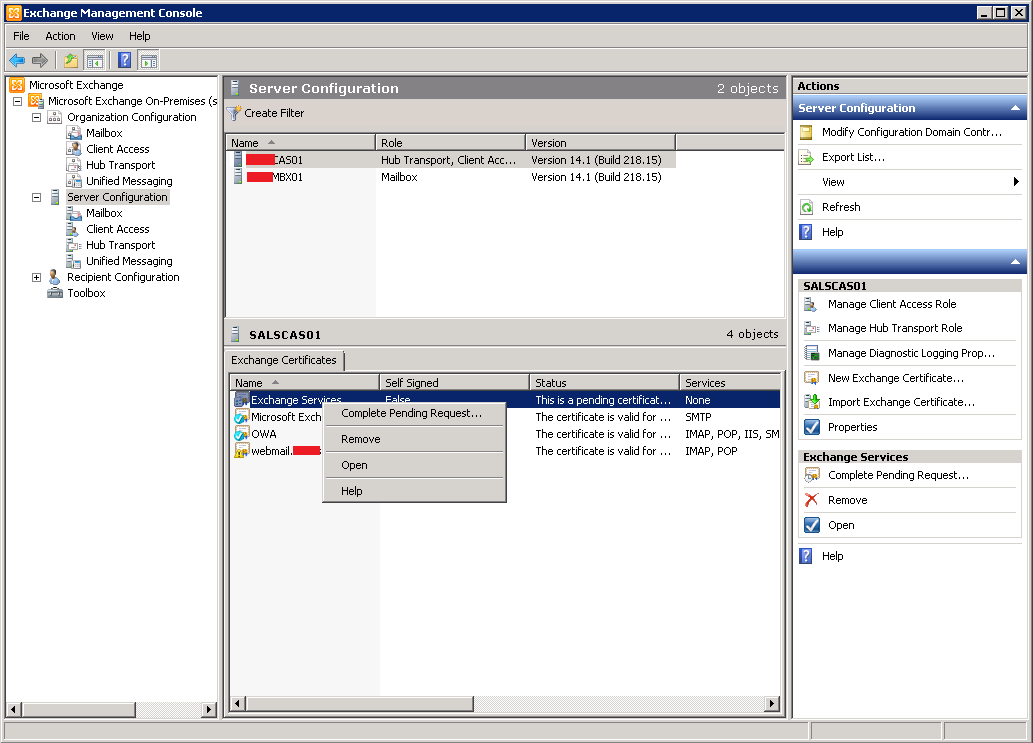Click the certificate list scroll left arrow
The height and width of the screenshot is (743, 1033).
point(238,703)
